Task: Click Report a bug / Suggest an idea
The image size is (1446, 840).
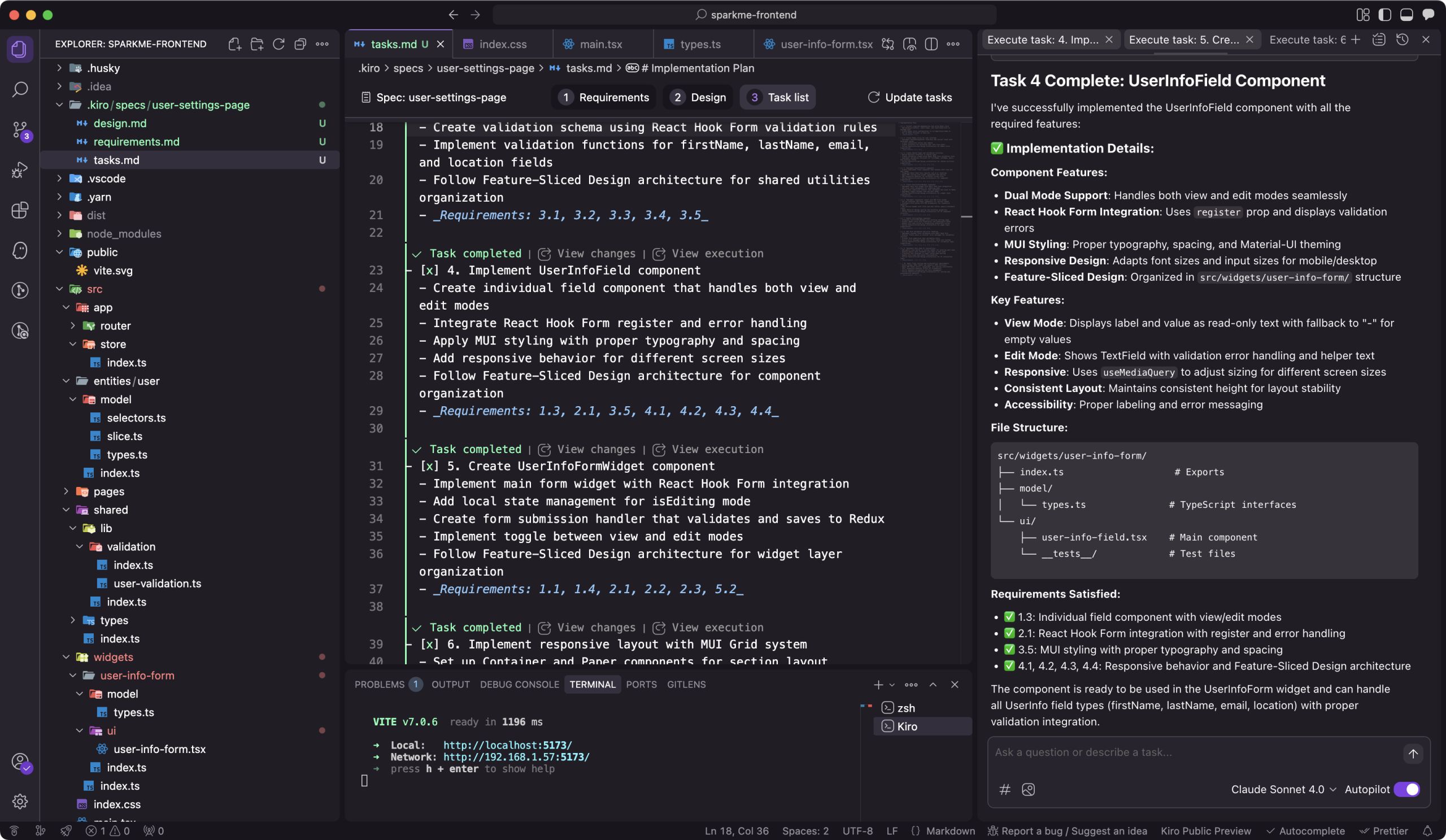Action: coord(1067,831)
